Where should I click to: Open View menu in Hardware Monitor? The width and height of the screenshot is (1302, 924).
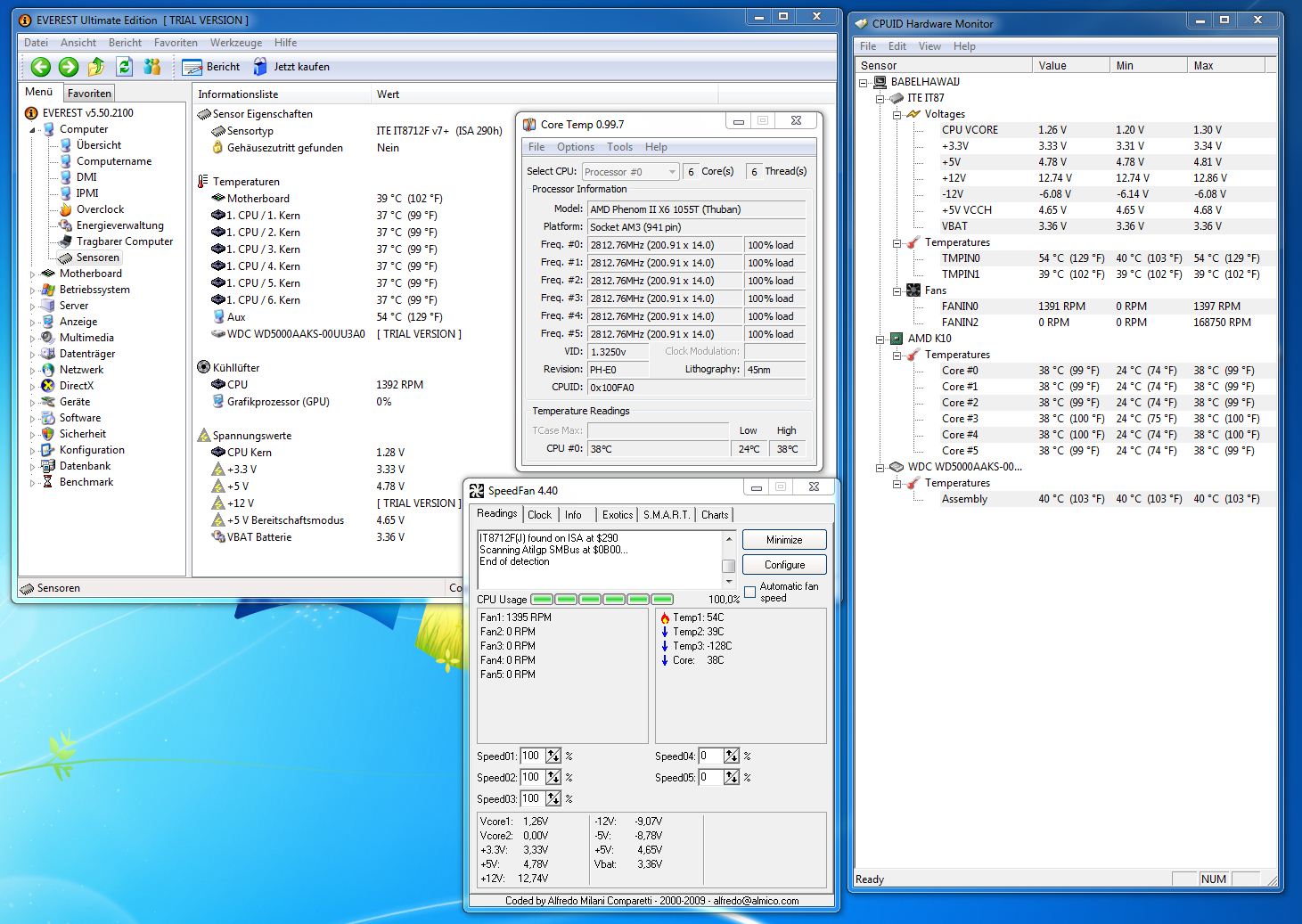(x=929, y=46)
